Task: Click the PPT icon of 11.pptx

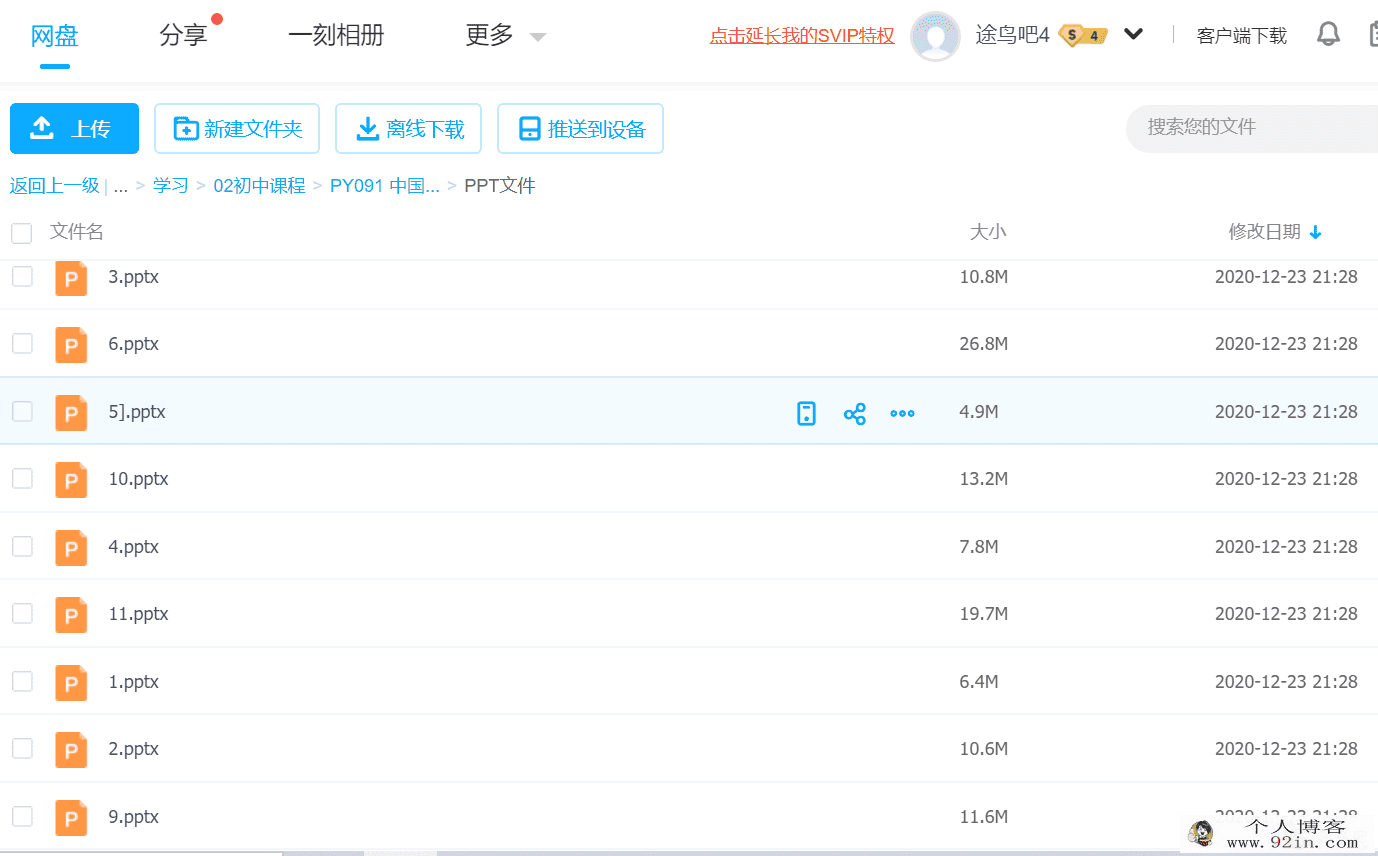Action: tap(71, 615)
